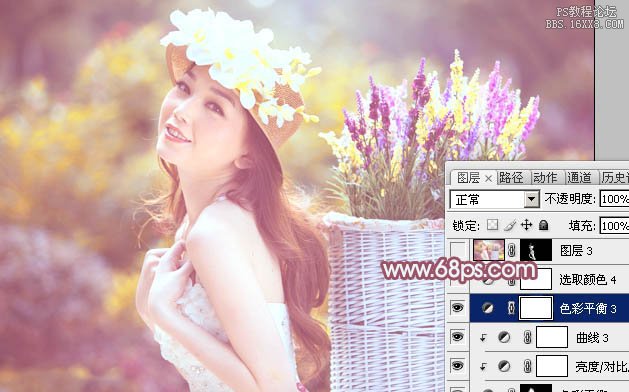Click the link icon of 色彩平衡 3

click(511, 308)
